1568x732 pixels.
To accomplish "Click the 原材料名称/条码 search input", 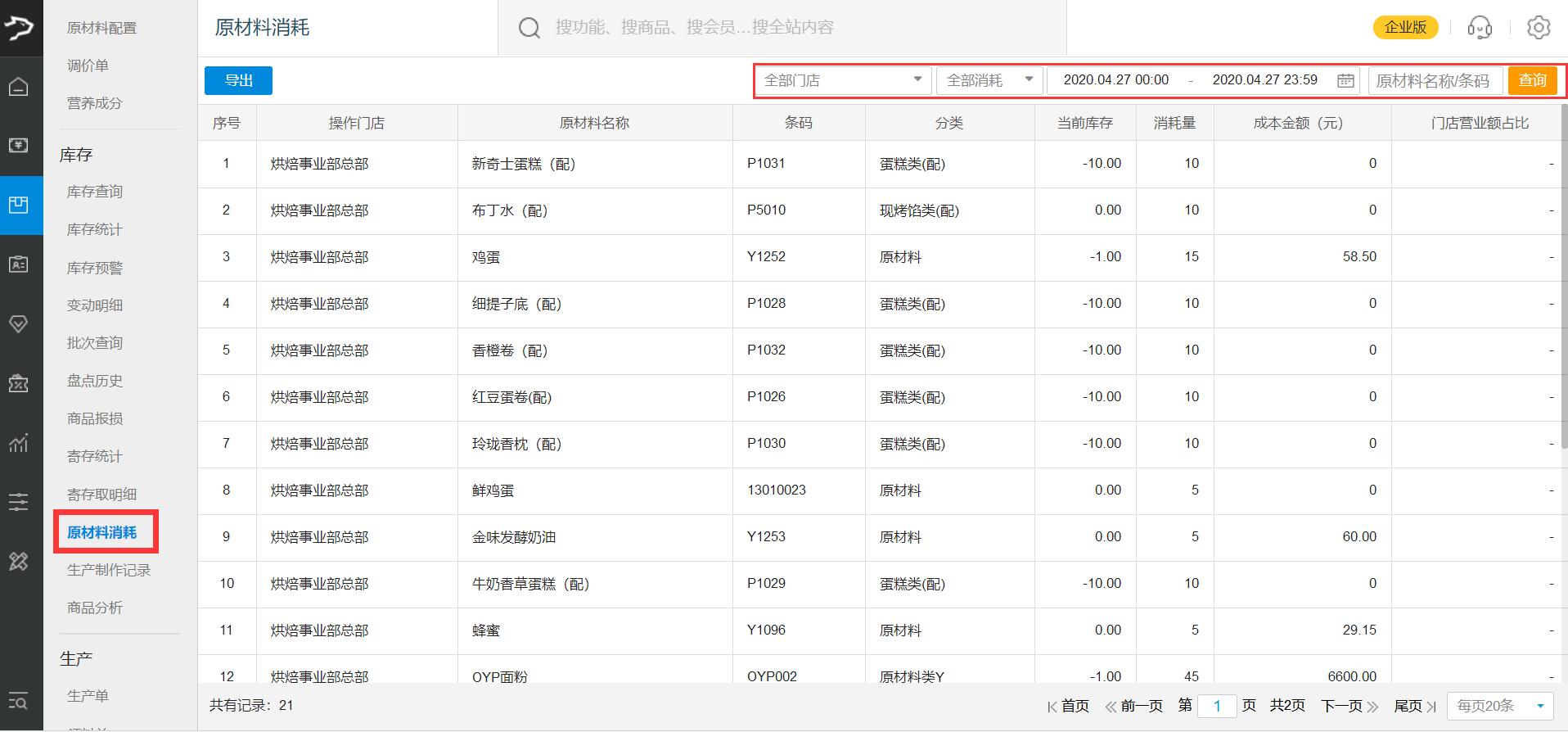I will [x=1434, y=80].
